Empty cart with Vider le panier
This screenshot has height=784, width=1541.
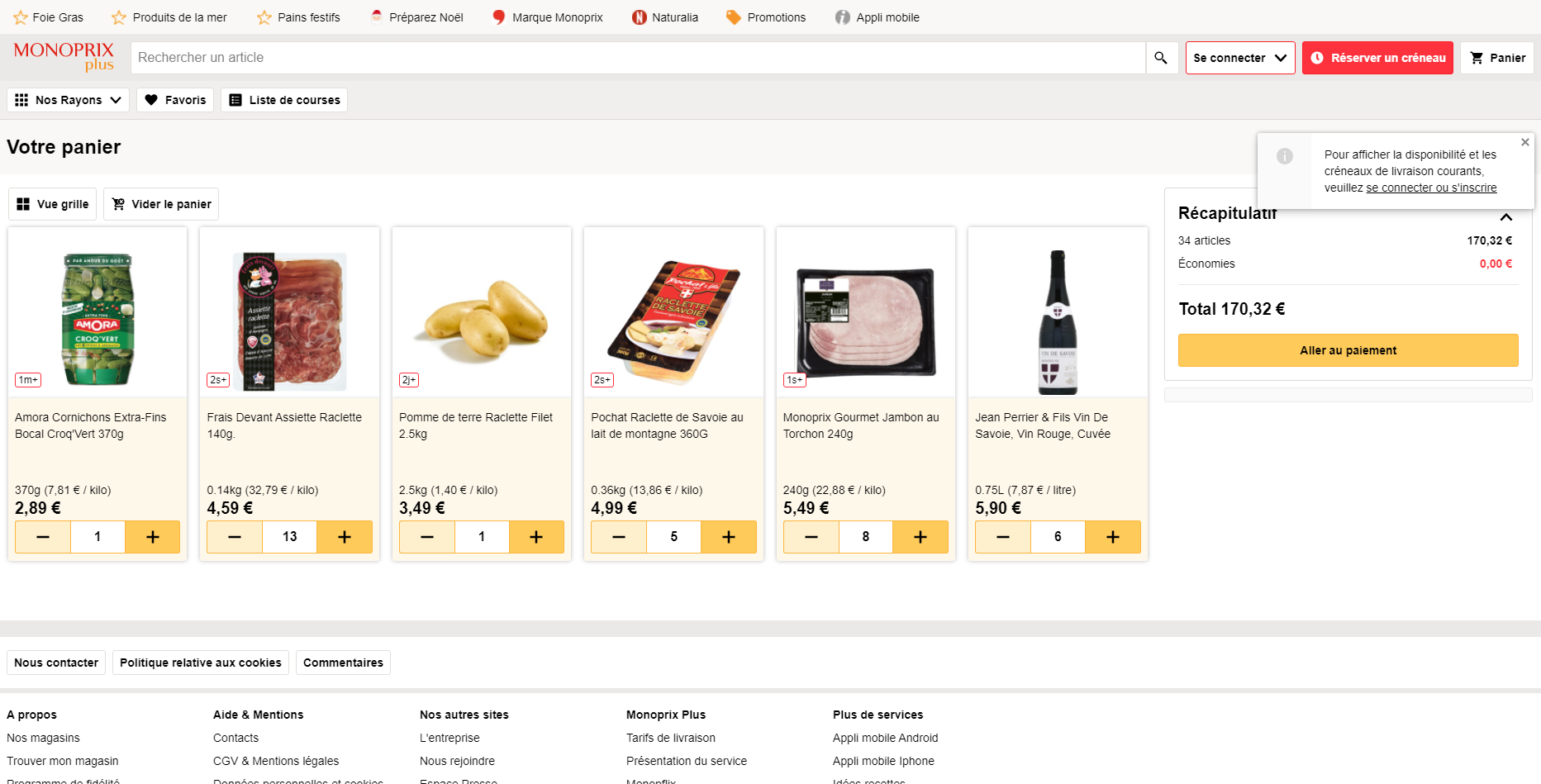161,204
